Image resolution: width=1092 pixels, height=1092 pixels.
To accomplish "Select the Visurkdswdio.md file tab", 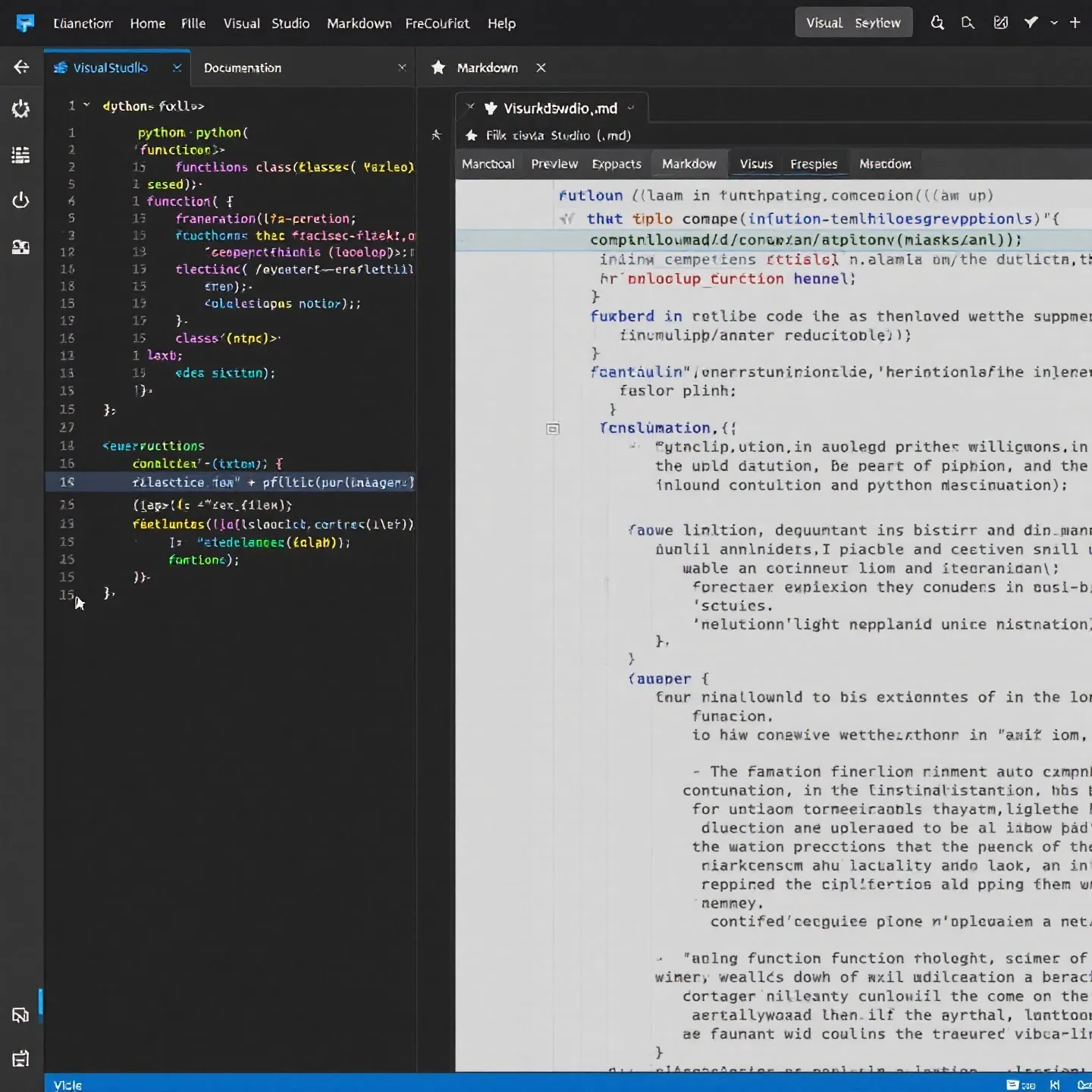I will [560, 108].
